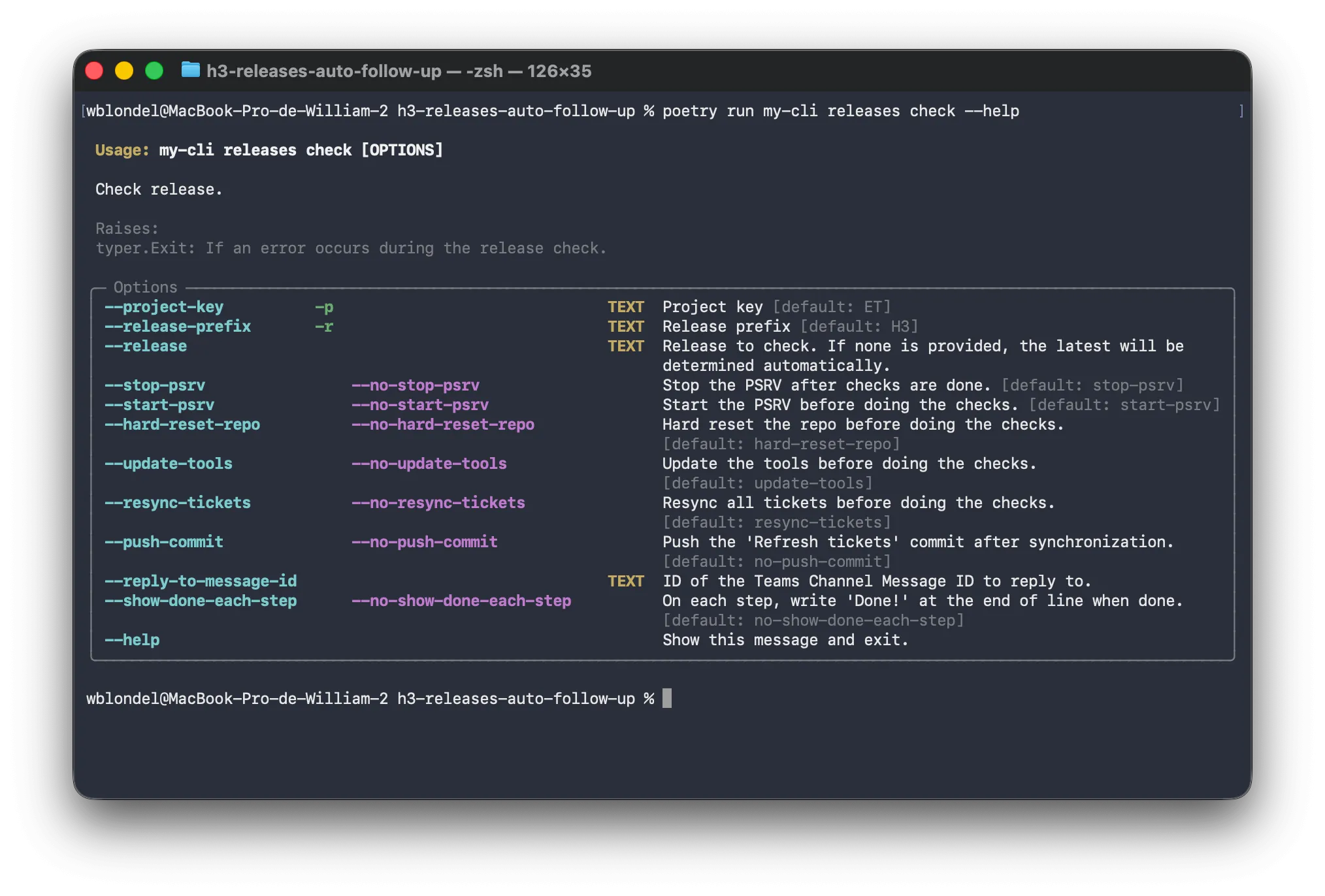Click the yellow minimize window button
1325x896 pixels.
pos(124,71)
